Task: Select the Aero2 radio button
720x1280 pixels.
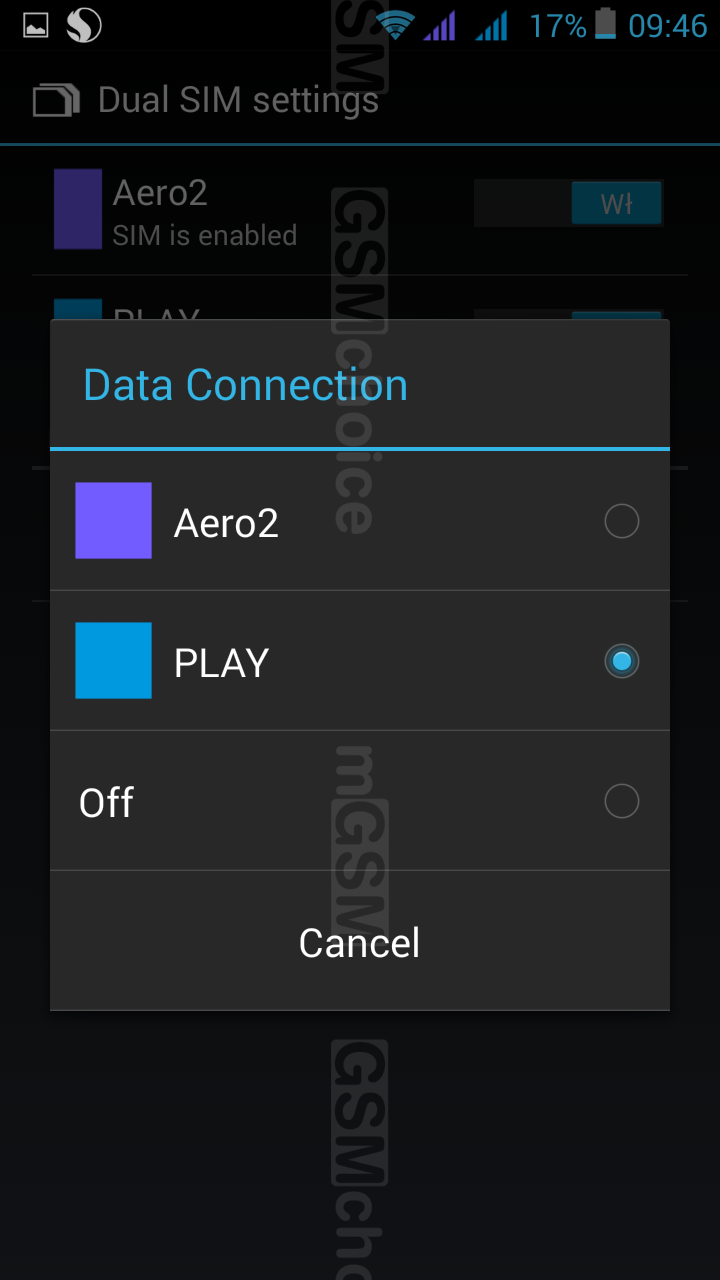Action: point(621,521)
